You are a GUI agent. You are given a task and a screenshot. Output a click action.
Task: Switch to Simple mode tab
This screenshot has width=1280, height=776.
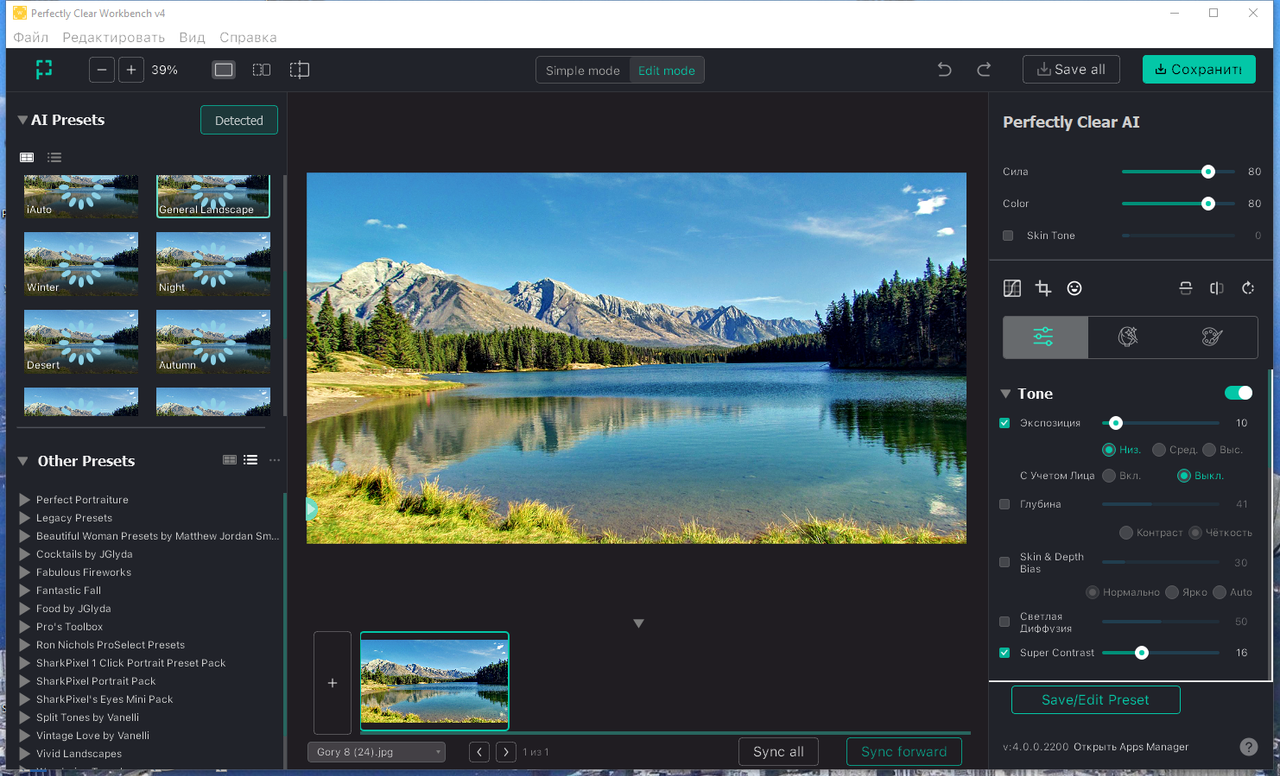coord(583,70)
